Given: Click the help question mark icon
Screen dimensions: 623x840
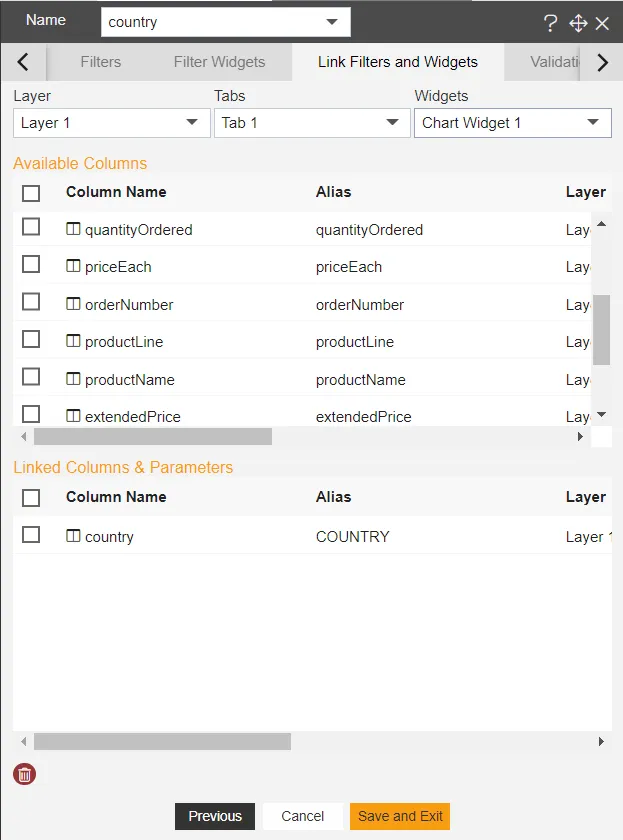Looking at the screenshot, I should pyautogui.click(x=550, y=23).
